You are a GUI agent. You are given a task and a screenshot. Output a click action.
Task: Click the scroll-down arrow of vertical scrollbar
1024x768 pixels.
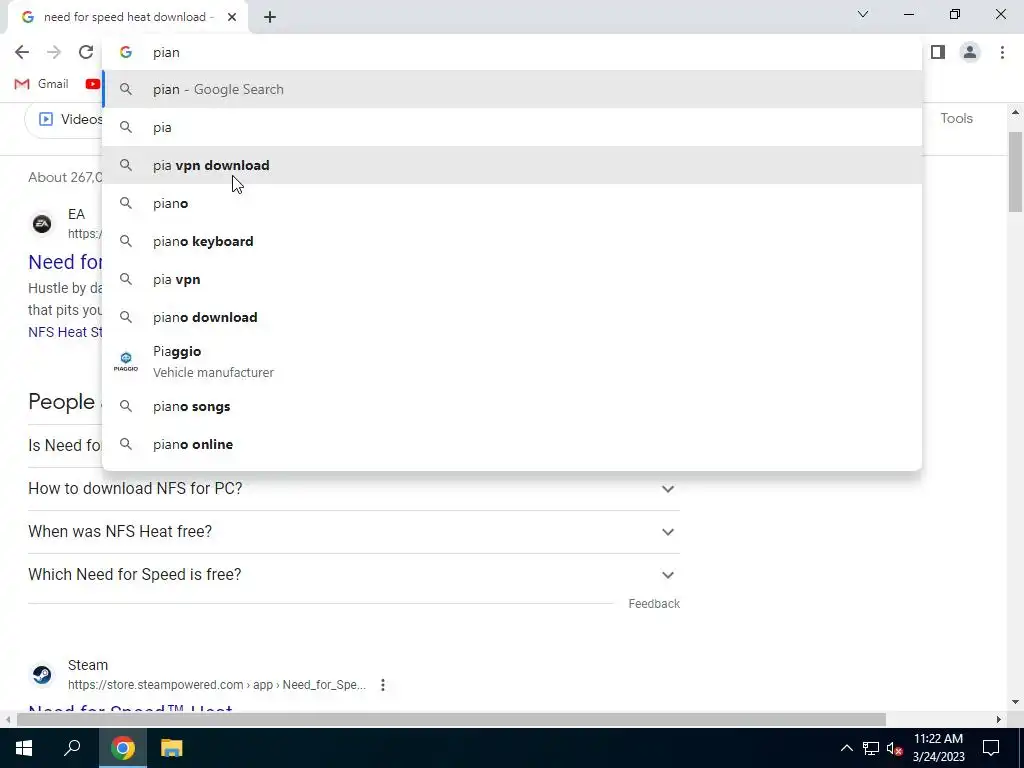pyautogui.click(x=1015, y=702)
